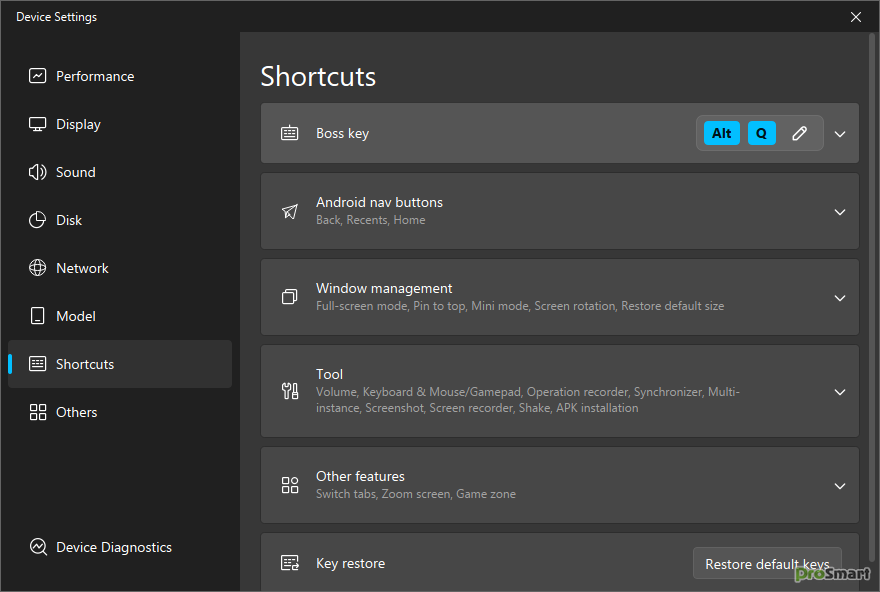Image resolution: width=880 pixels, height=592 pixels.
Task: Expand the Android nav buttons section
Action: [x=840, y=211]
